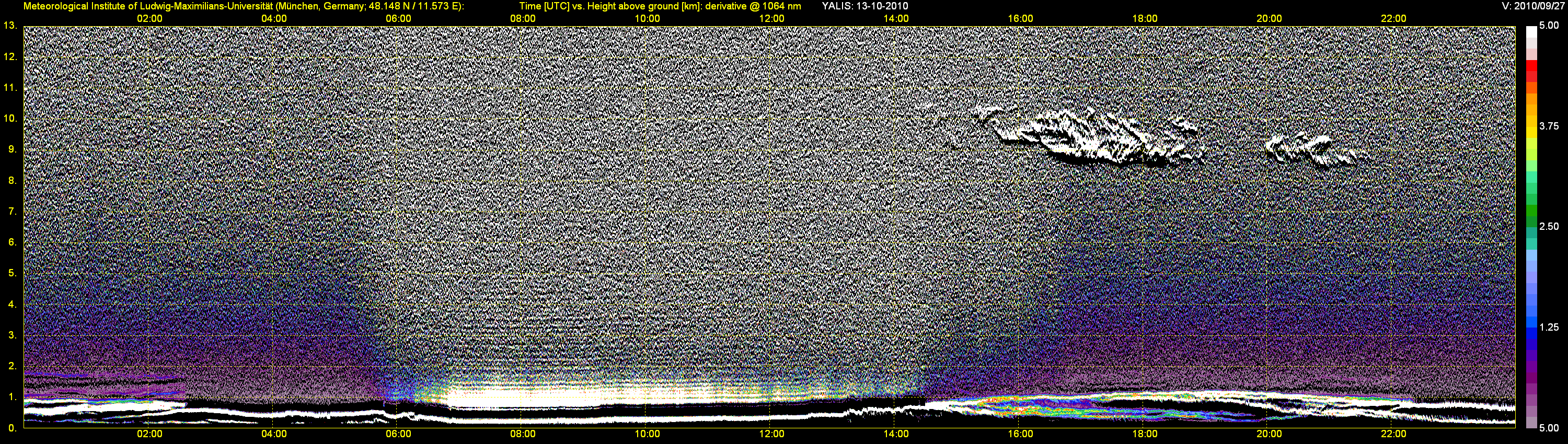Click the 16:00 label on the bottom time axis
This screenshot has height=444, width=1568.
click(1020, 434)
